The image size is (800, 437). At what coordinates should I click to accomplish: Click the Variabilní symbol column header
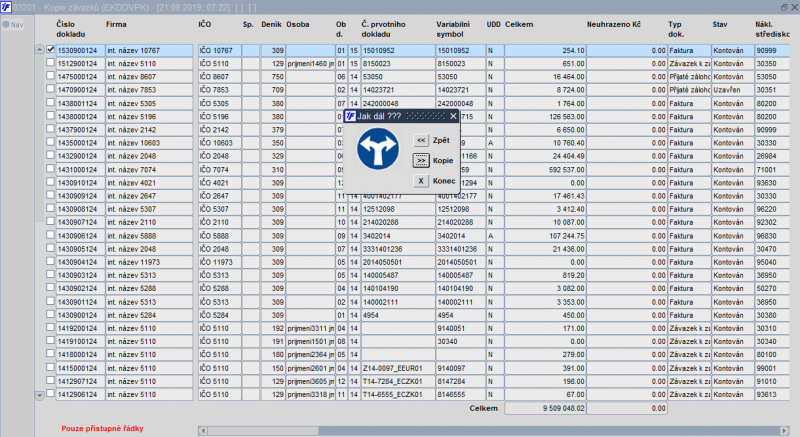pyautogui.click(x=453, y=29)
